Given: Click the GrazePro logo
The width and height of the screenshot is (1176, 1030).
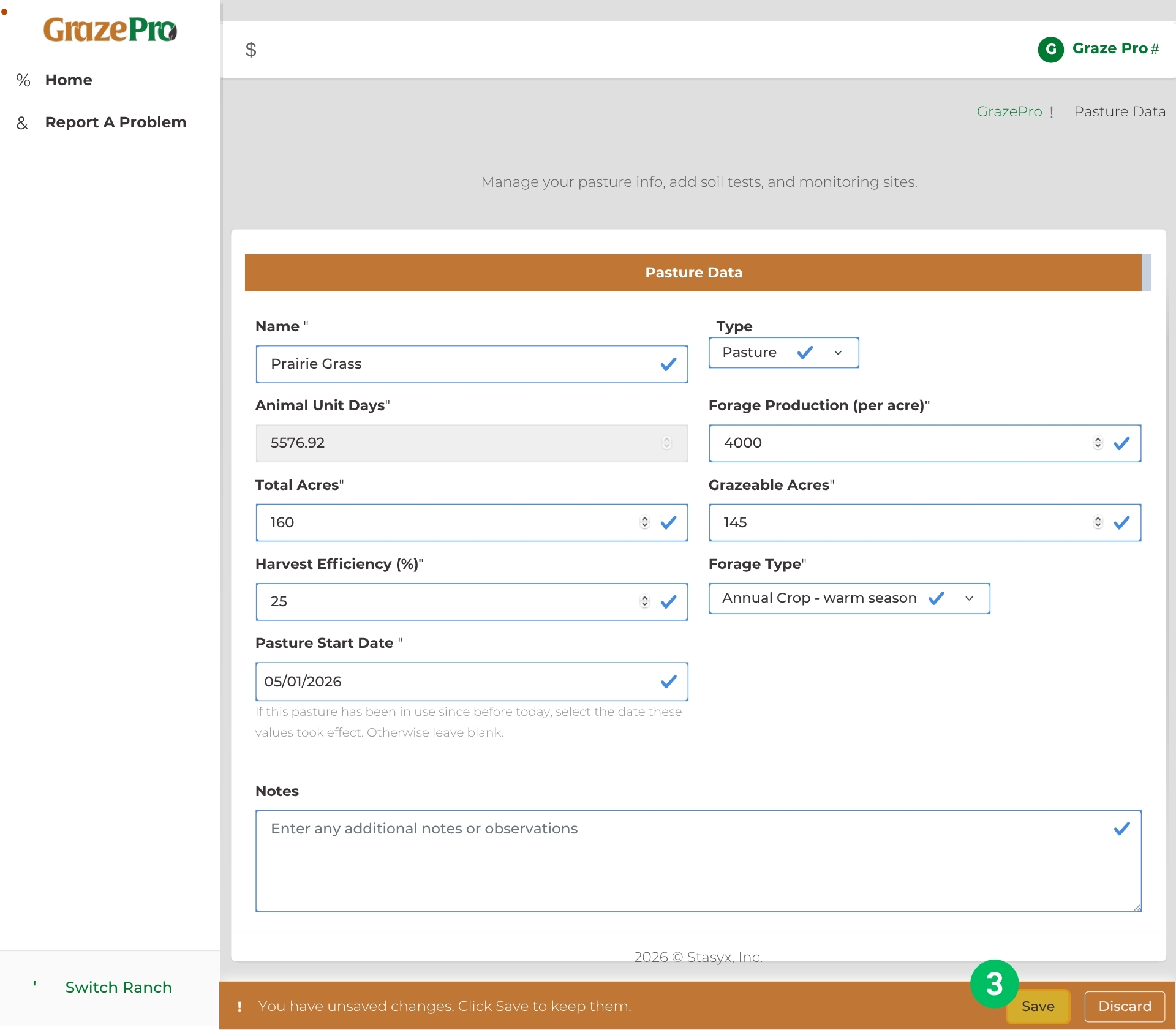Looking at the screenshot, I should pyautogui.click(x=110, y=29).
